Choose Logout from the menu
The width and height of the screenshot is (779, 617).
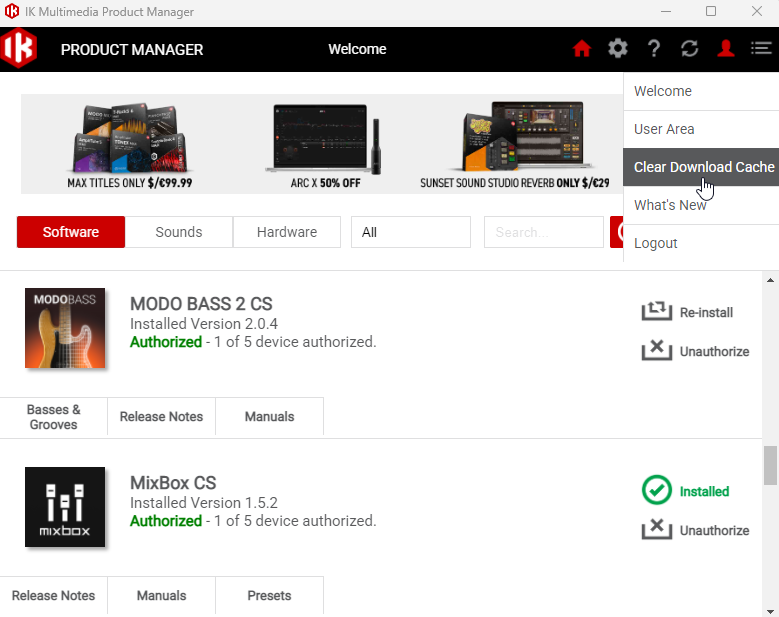701,243
